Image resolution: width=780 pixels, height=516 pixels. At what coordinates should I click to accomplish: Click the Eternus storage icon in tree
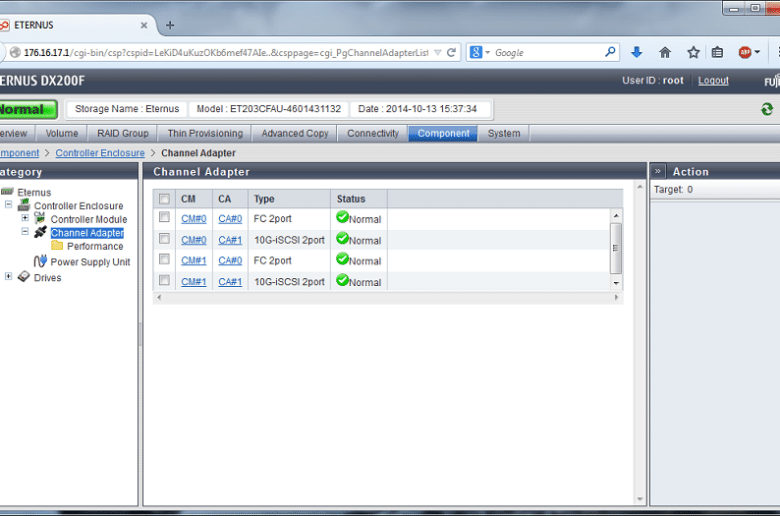tap(7, 192)
